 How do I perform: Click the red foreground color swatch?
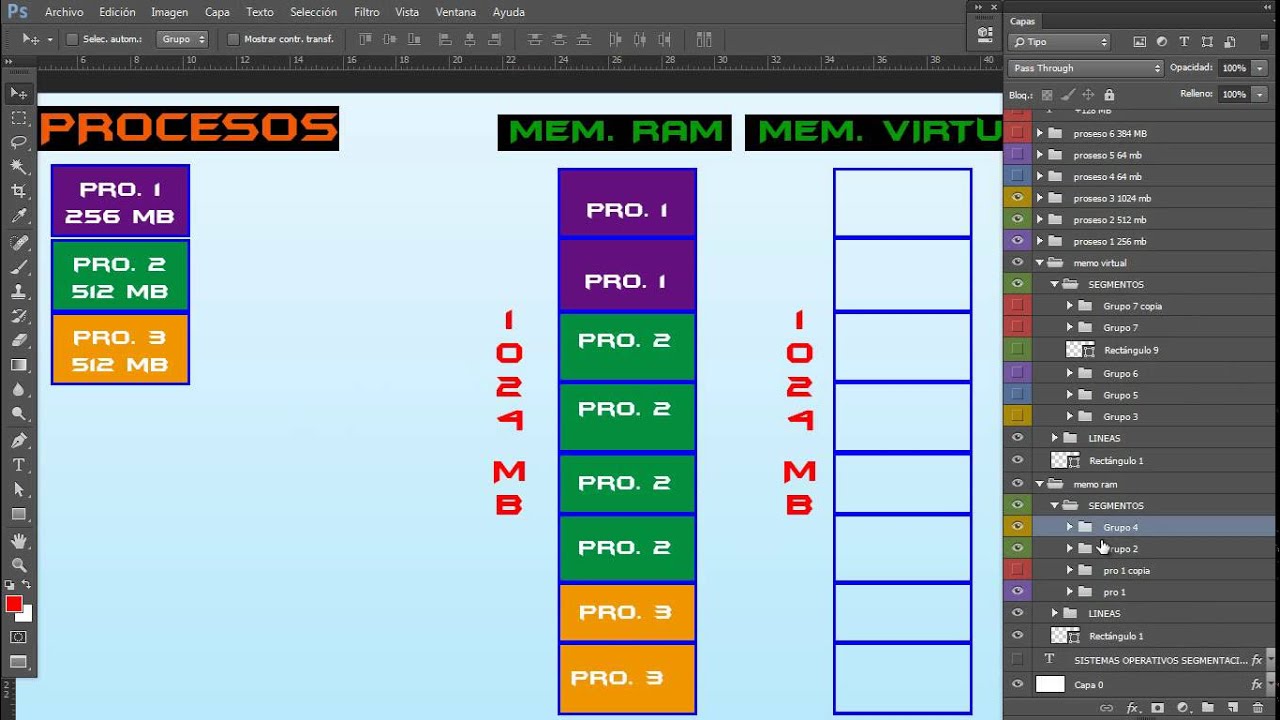[x=14, y=604]
